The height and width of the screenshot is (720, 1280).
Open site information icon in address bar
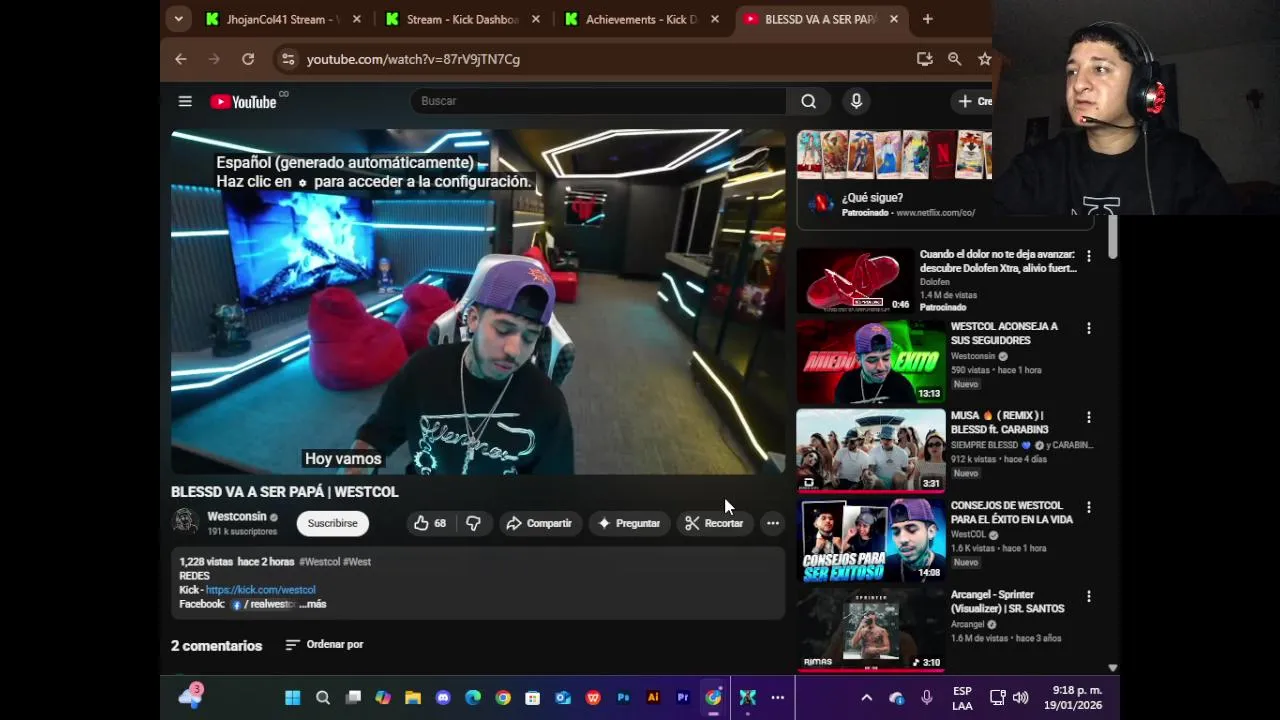tap(288, 59)
